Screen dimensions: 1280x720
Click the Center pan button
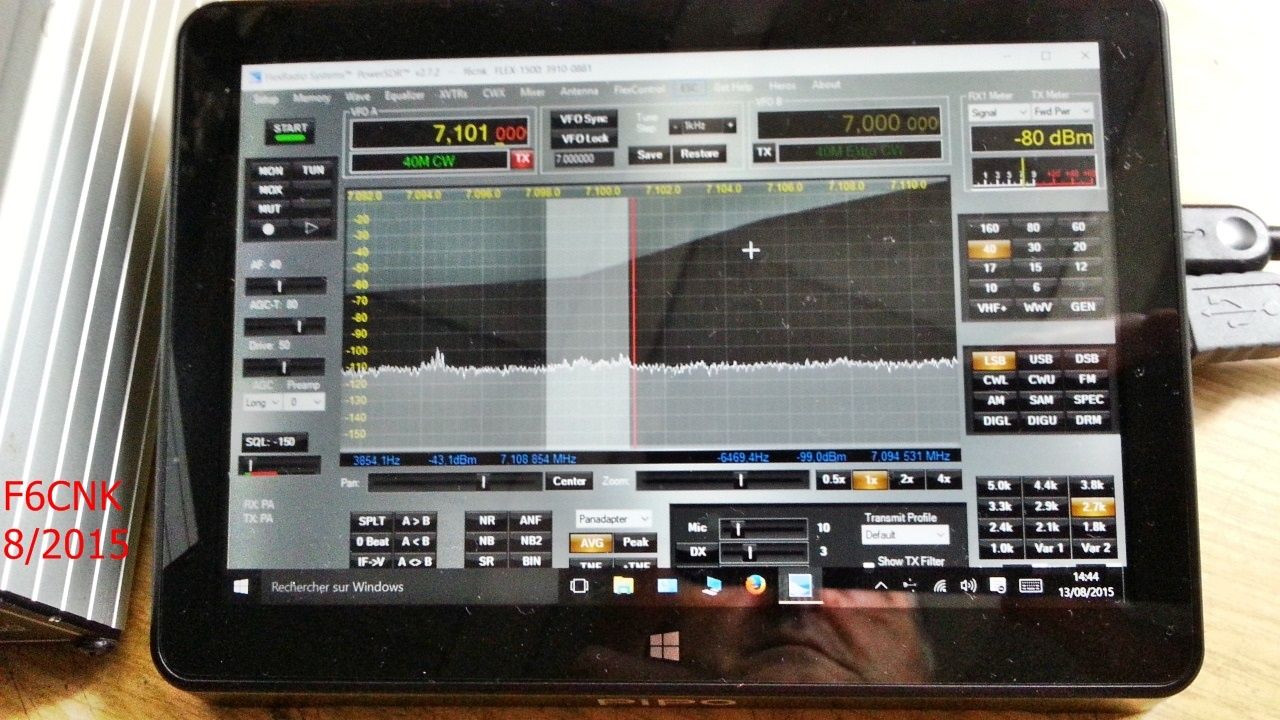click(x=569, y=481)
